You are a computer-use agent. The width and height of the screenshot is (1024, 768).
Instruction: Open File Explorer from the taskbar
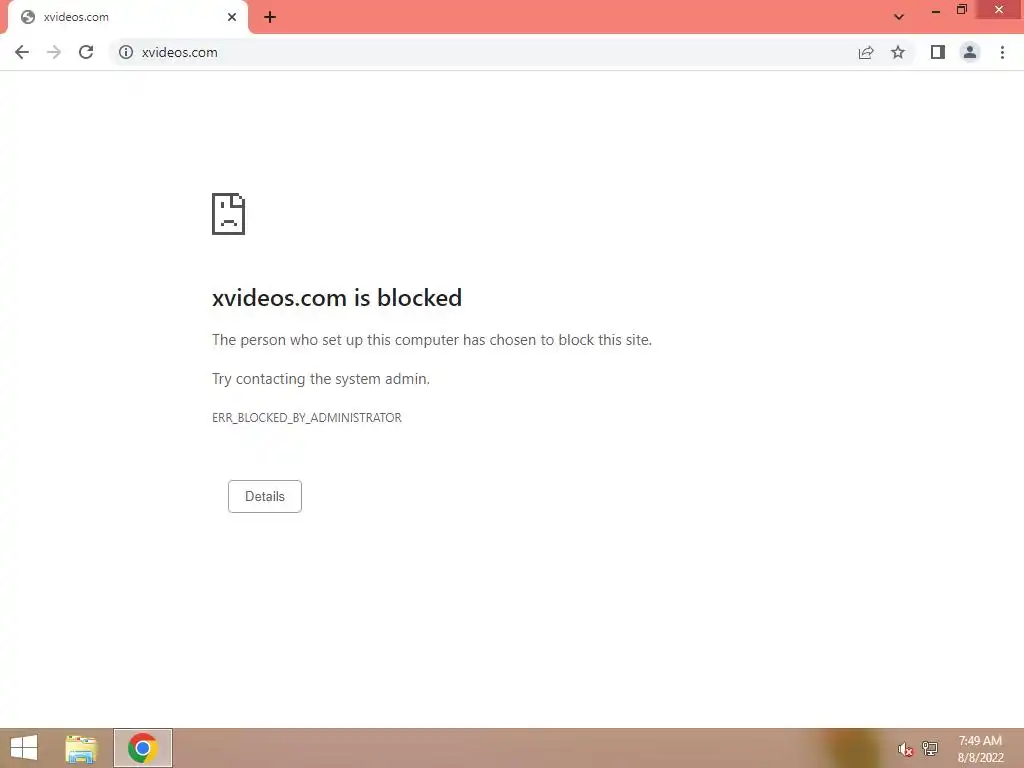pos(81,748)
